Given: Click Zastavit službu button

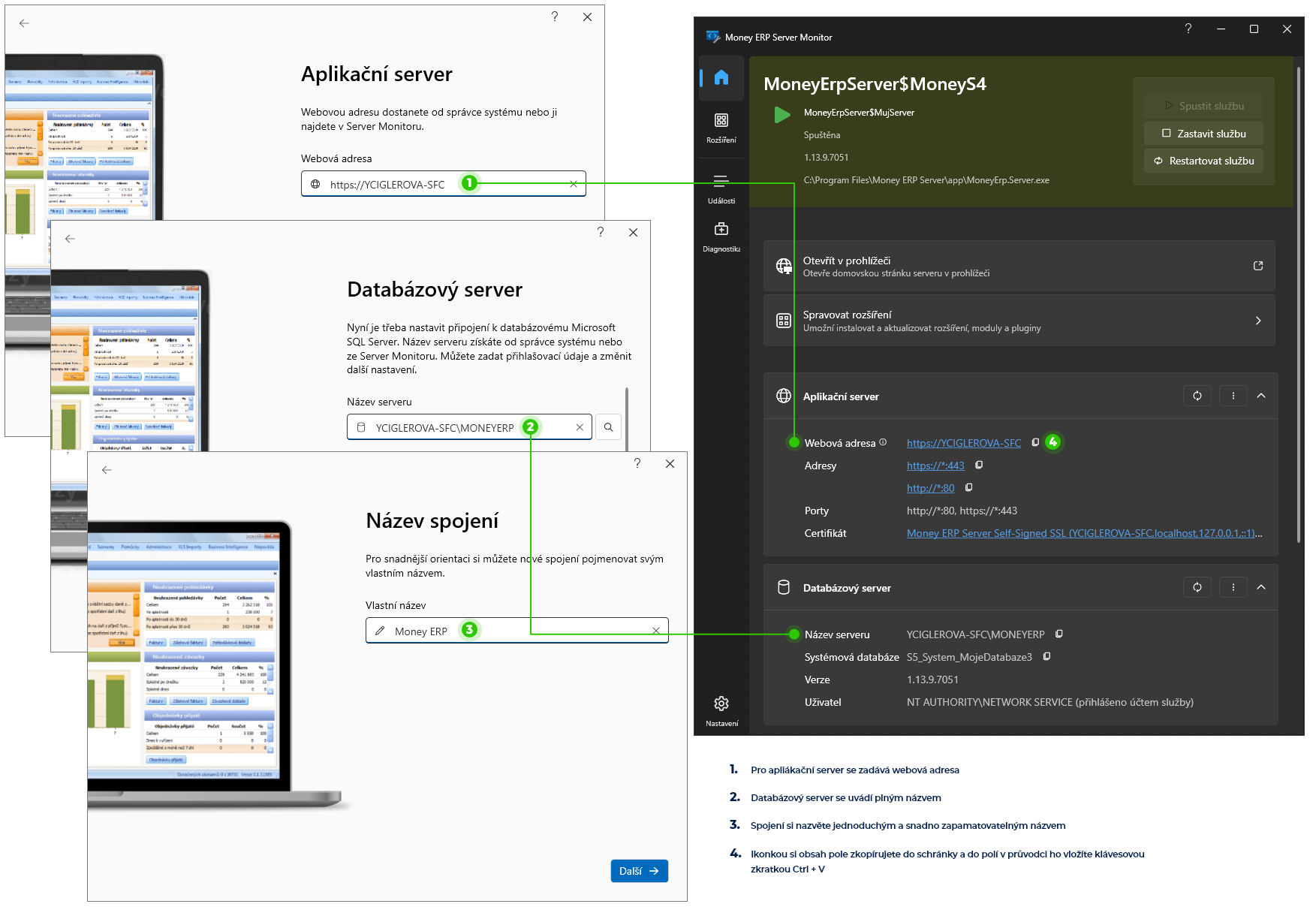Looking at the screenshot, I should point(1203,134).
